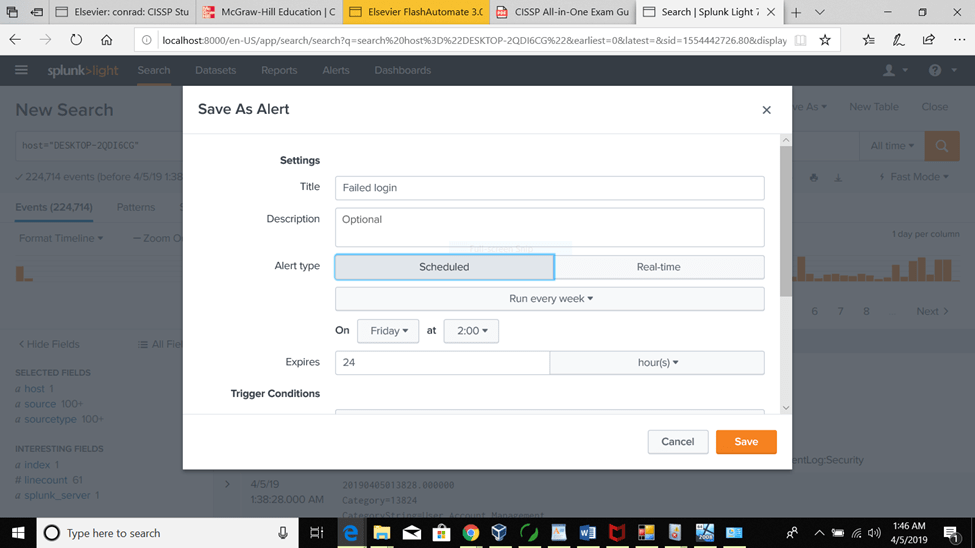Click the New Table link
The height and width of the screenshot is (548, 975).
tap(874, 107)
